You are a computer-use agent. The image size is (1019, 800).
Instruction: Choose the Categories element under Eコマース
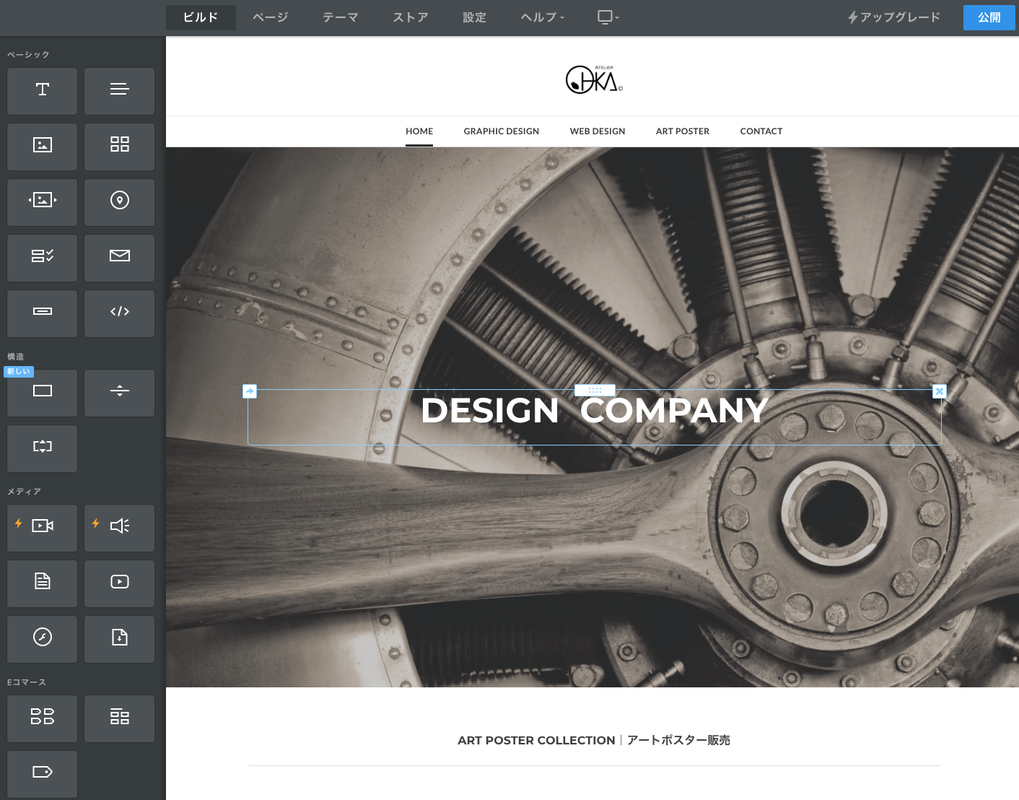pos(120,718)
